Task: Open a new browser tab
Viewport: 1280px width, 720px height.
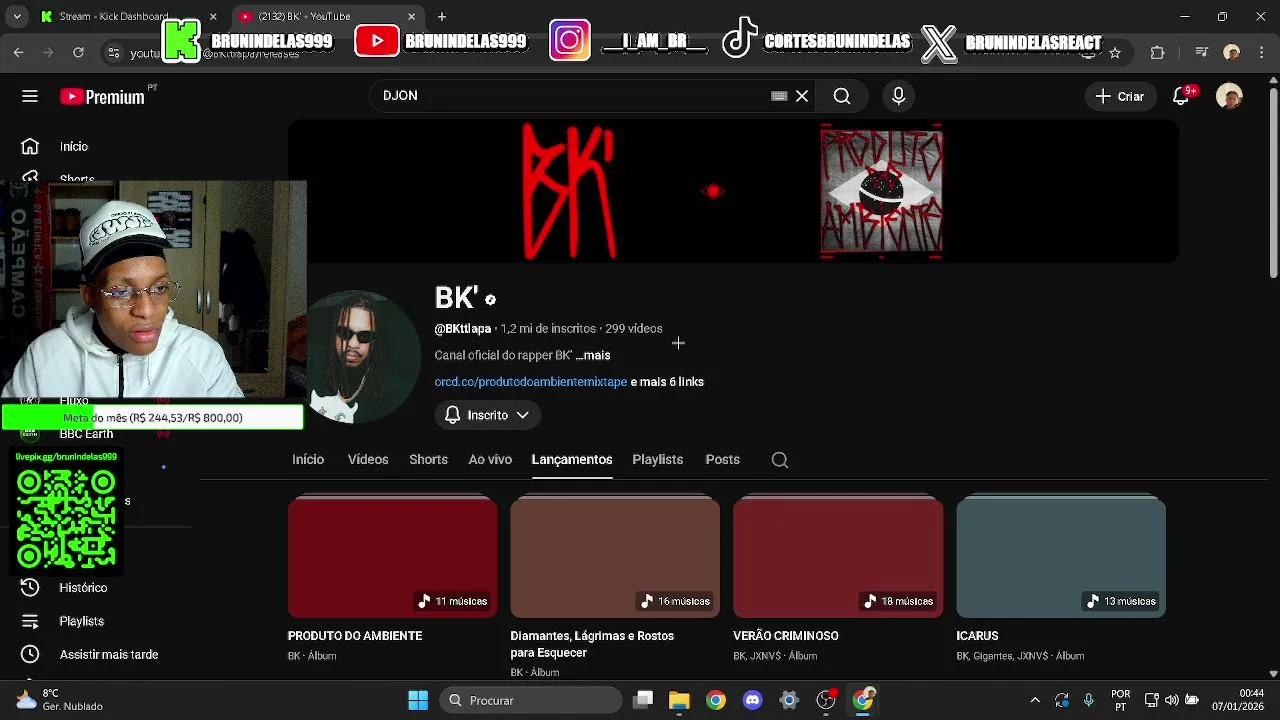Action: [442, 16]
